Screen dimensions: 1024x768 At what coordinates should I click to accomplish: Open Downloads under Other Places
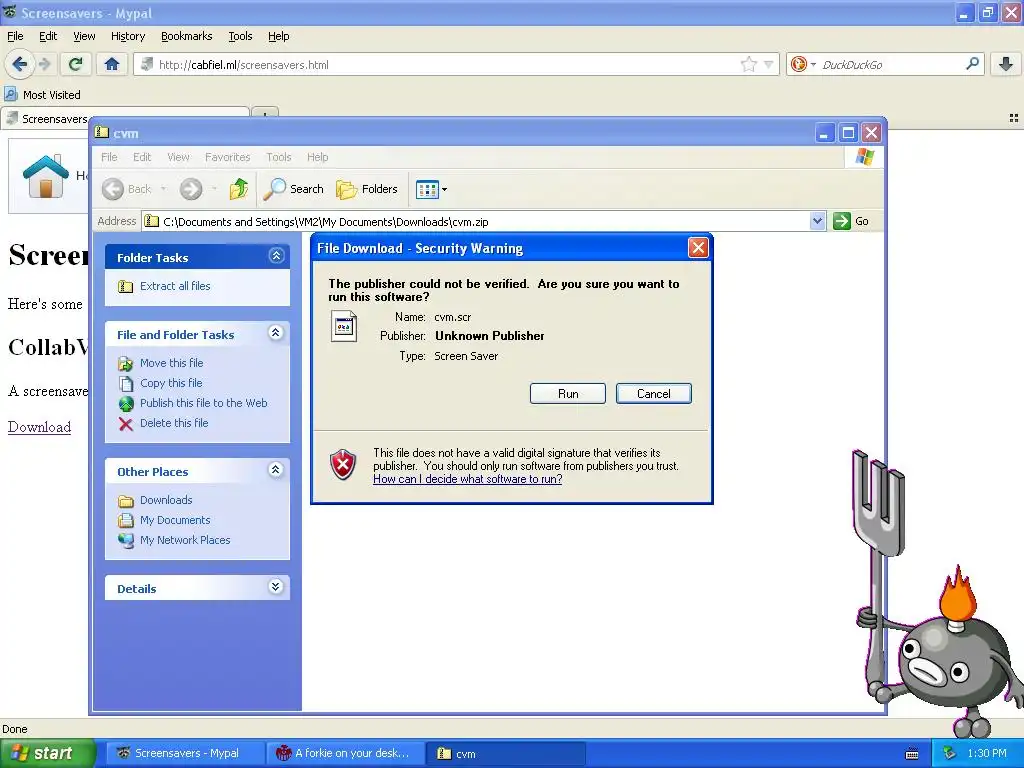166,500
